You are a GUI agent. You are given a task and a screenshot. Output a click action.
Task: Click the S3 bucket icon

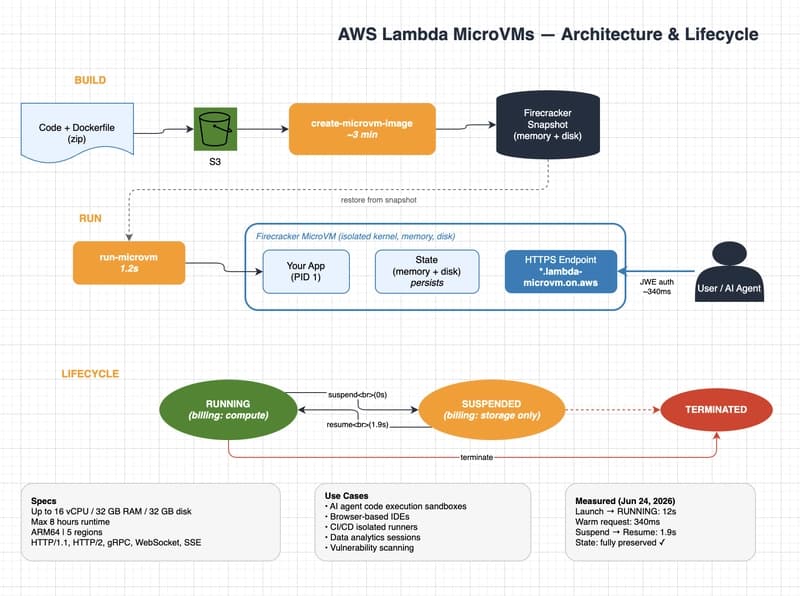215,129
